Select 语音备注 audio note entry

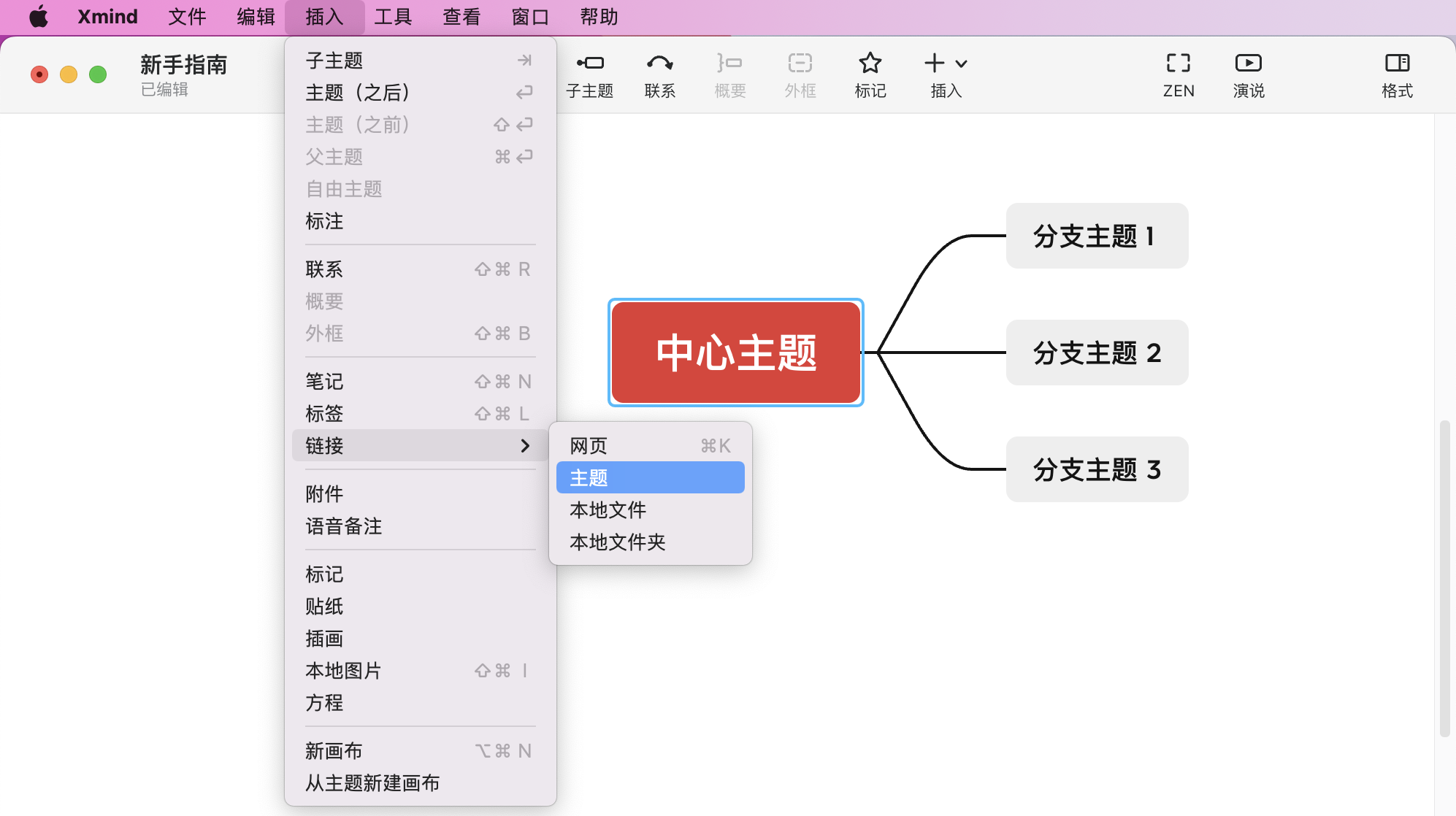point(420,526)
